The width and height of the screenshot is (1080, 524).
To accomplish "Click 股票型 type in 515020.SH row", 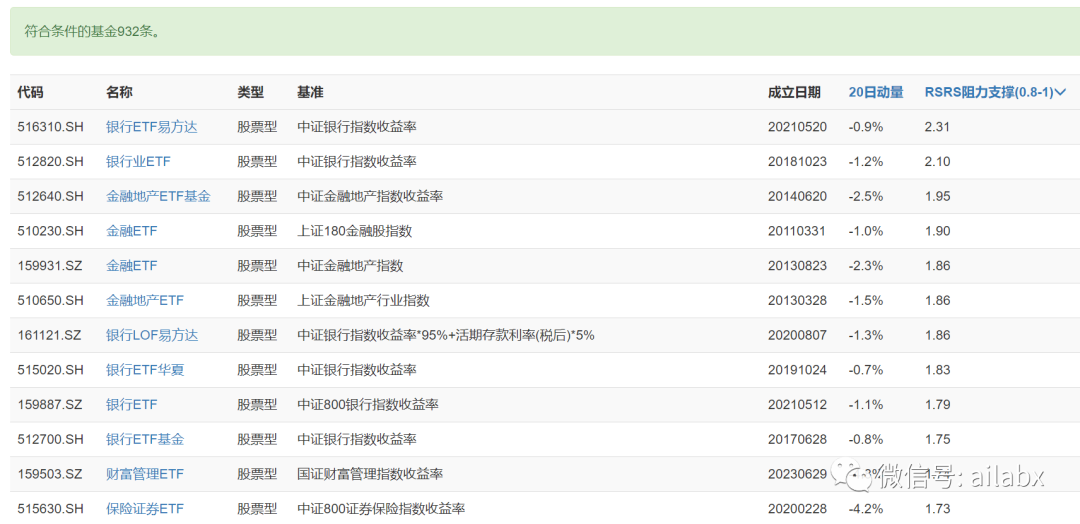I will (258, 370).
